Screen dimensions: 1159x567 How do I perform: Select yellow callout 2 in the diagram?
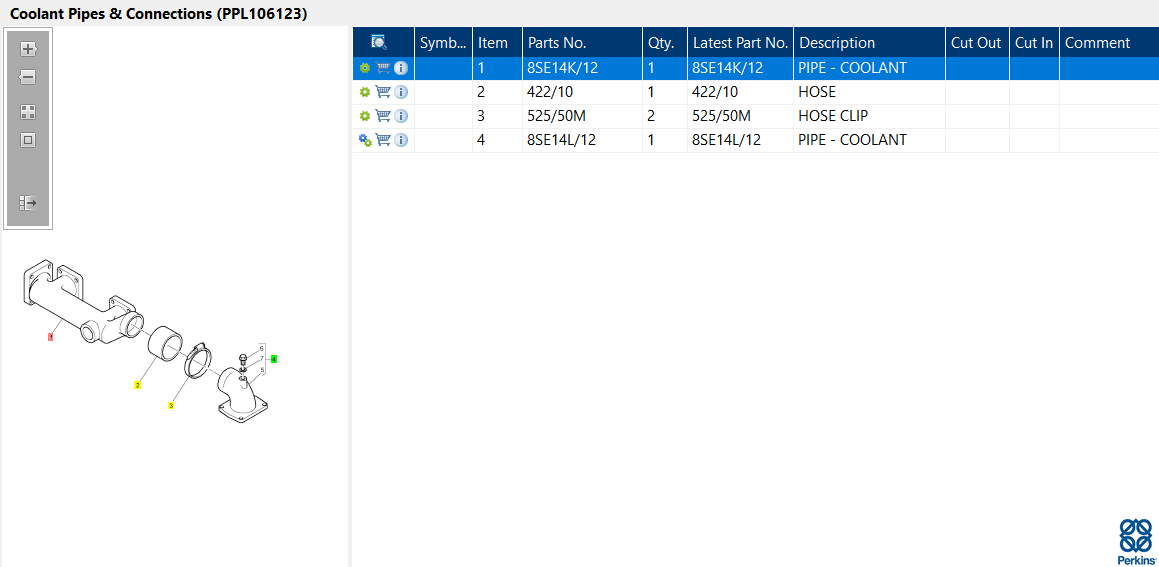[137, 385]
